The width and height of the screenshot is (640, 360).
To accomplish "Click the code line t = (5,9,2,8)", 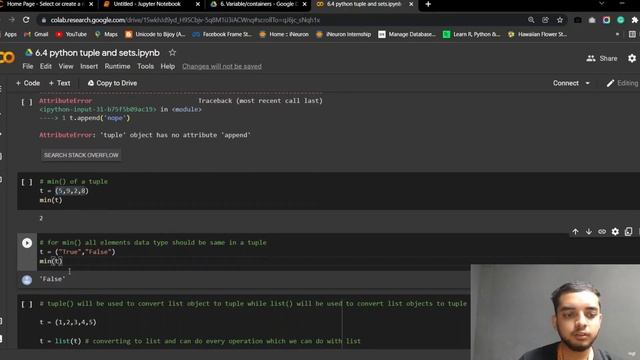I will [64, 191].
